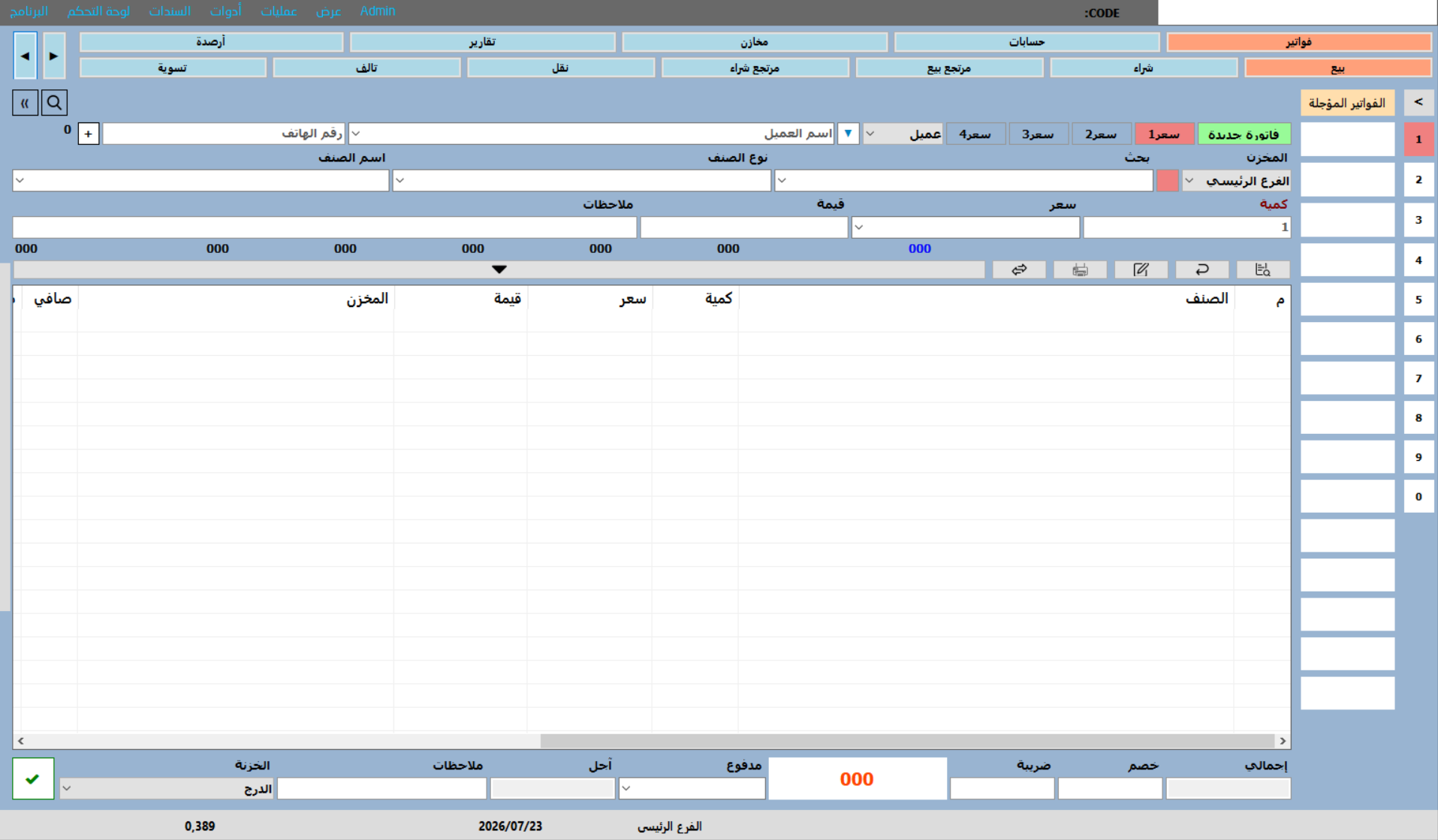
Task: Click the ضريبة tax field
Action: pyautogui.click(x=1002, y=788)
